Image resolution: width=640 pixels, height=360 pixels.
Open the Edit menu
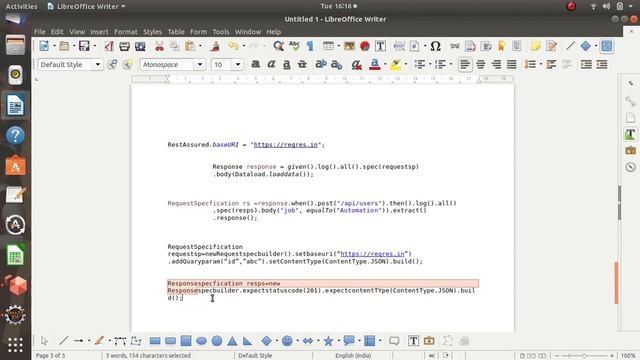pos(57,32)
